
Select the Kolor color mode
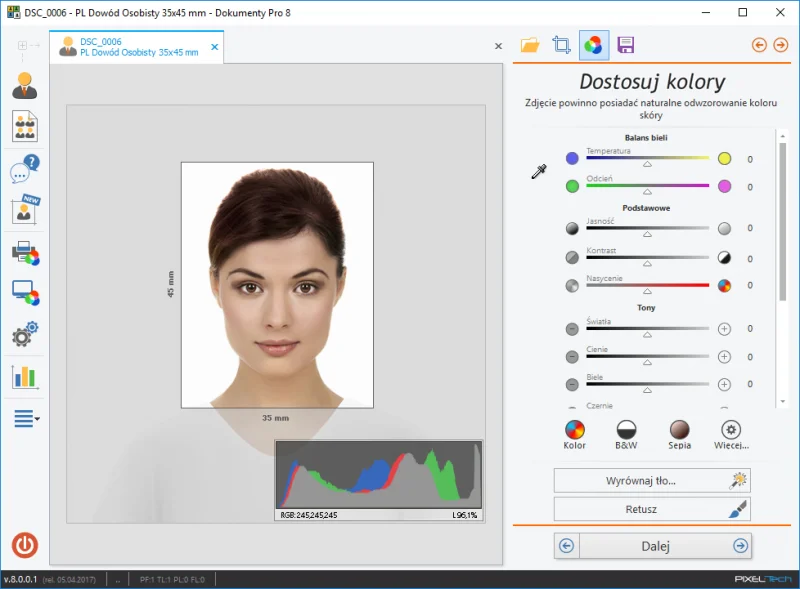(x=575, y=434)
